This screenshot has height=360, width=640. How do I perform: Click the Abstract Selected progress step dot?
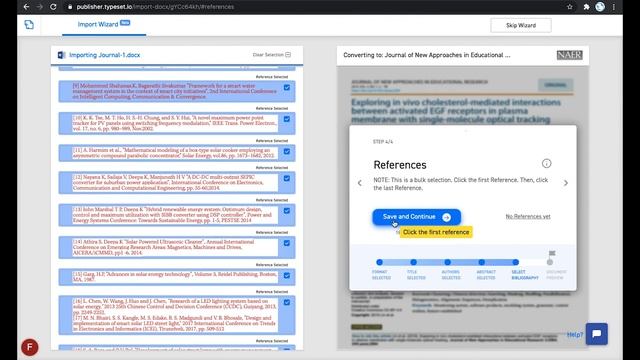click(482, 262)
